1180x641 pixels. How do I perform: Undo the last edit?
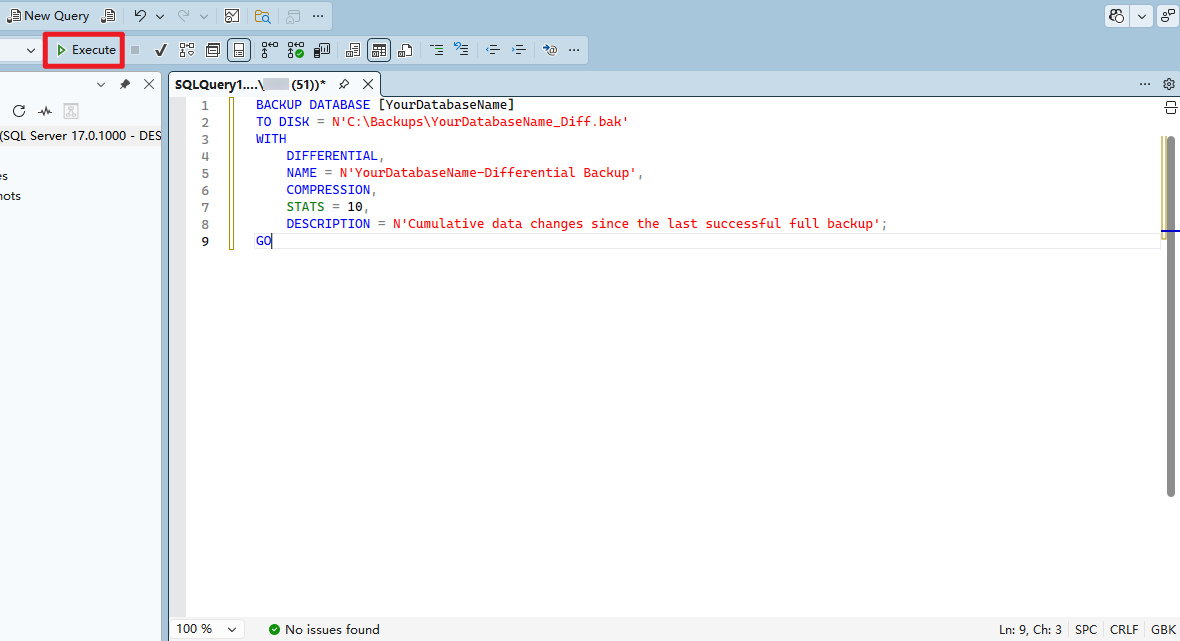140,16
